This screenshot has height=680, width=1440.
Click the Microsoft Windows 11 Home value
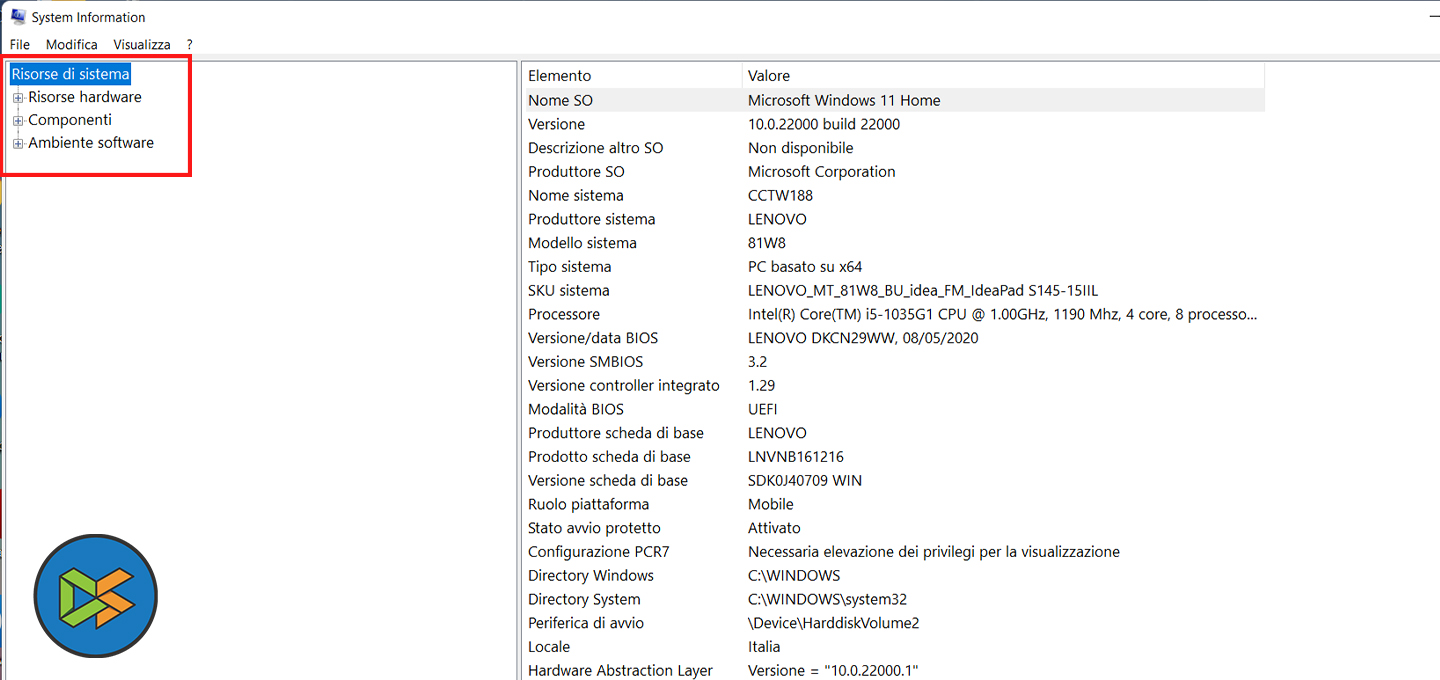pyautogui.click(x=844, y=100)
